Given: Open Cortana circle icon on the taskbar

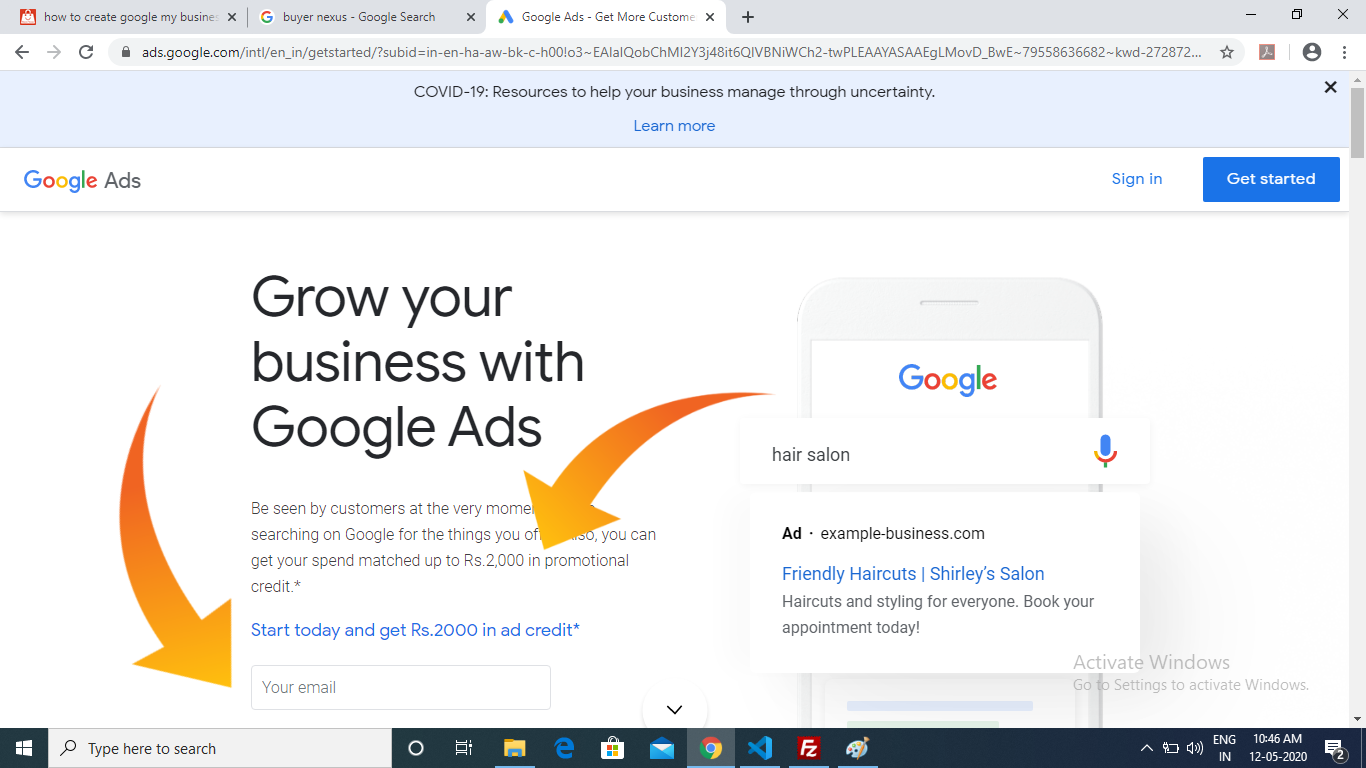Looking at the screenshot, I should point(416,748).
